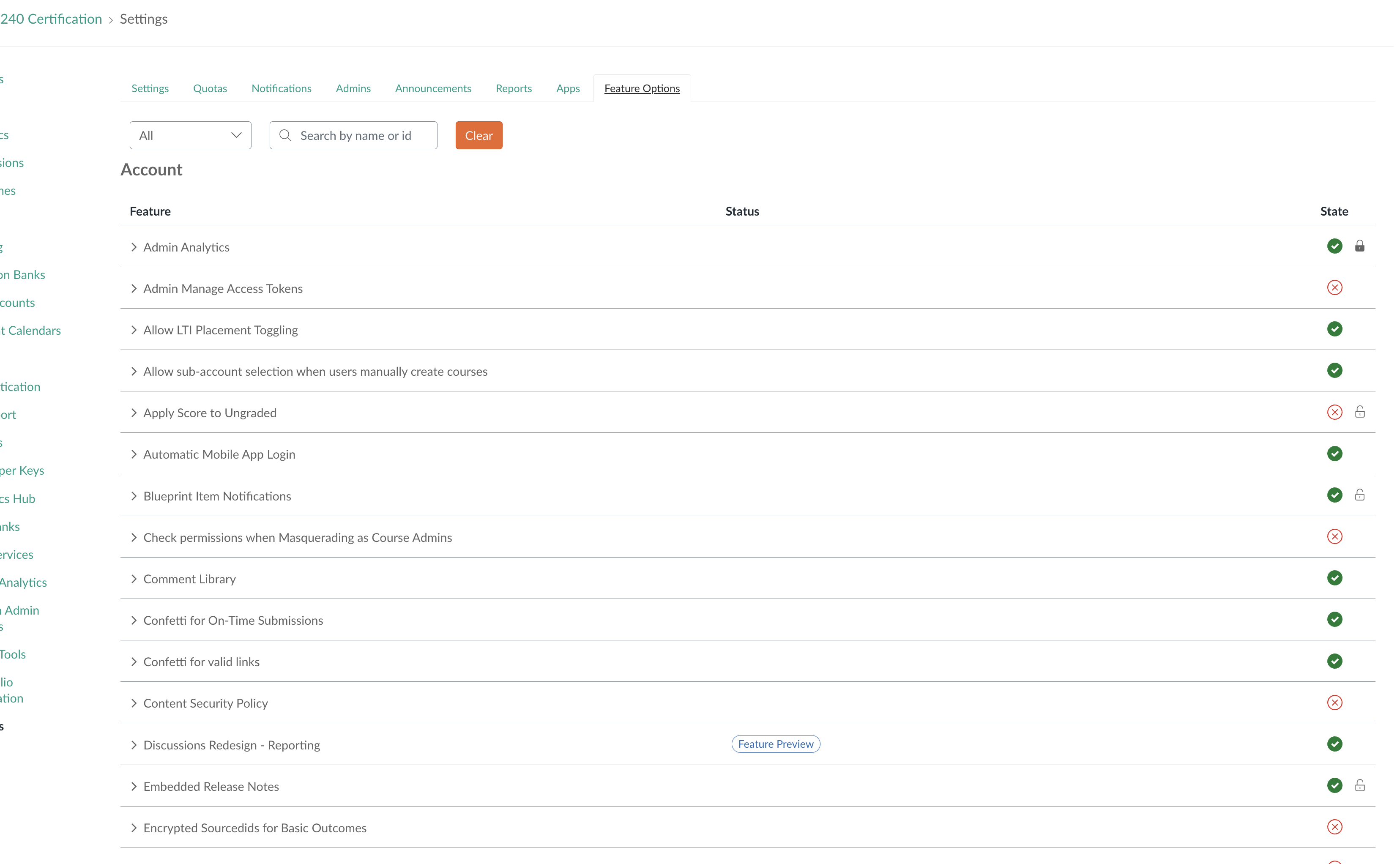The width and height of the screenshot is (1400, 864).
Task: Click the green enabled checkmark for Comment Library
Action: [1335, 578]
